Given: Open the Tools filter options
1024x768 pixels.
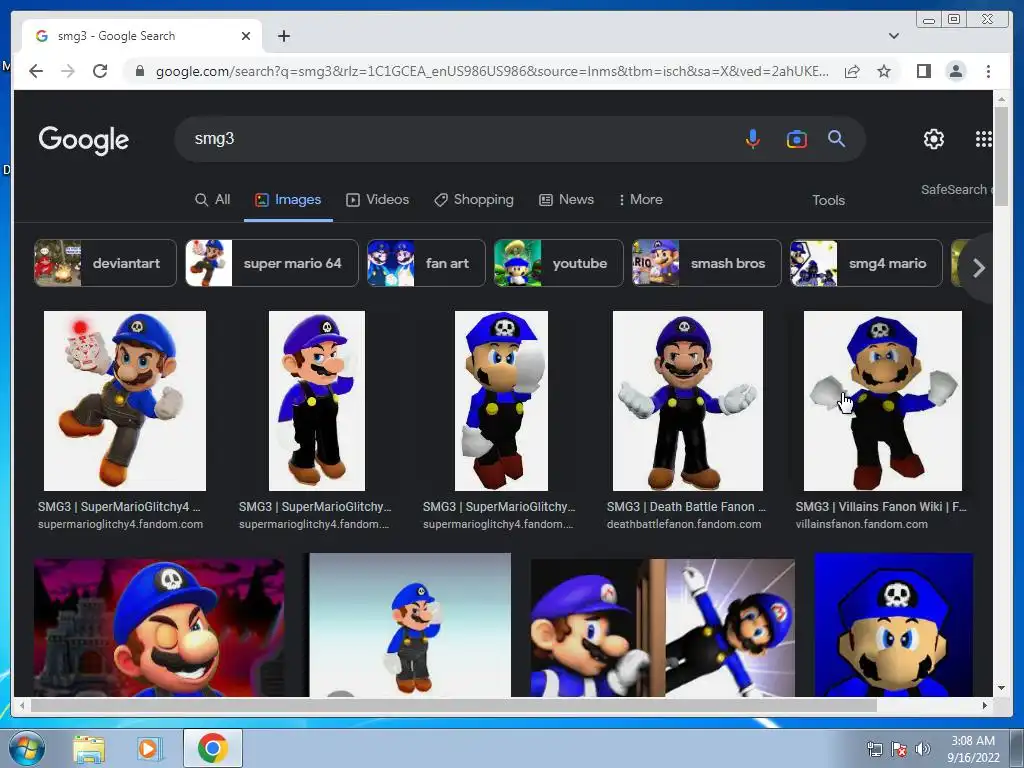Looking at the screenshot, I should (x=828, y=200).
